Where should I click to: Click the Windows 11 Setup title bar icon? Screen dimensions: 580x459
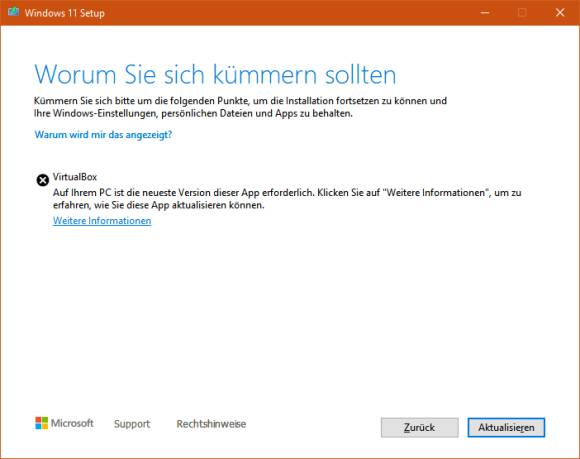pyautogui.click(x=14, y=12)
